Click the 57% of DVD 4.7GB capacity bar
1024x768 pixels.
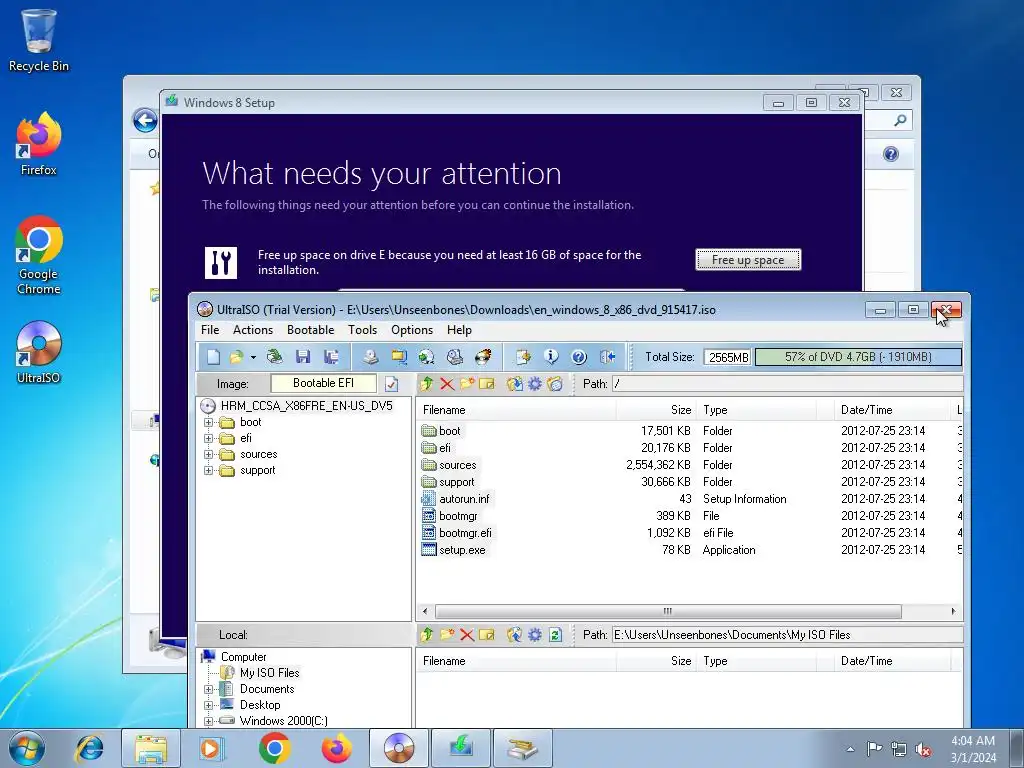click(858, 357)
